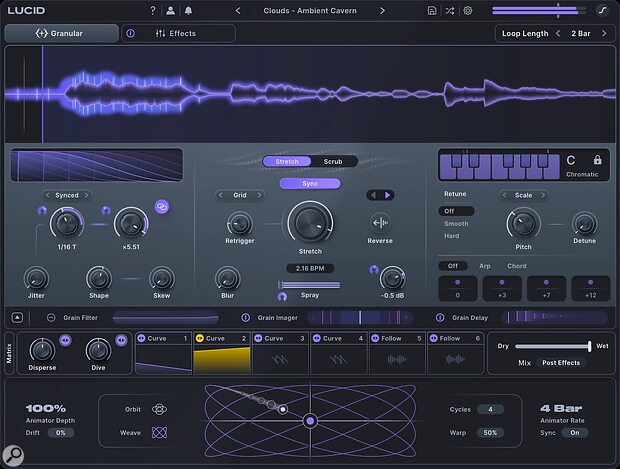This screenshot has height=469, width=620.
Task: Click left chevron beside Synced
Action: coord(48,195)
